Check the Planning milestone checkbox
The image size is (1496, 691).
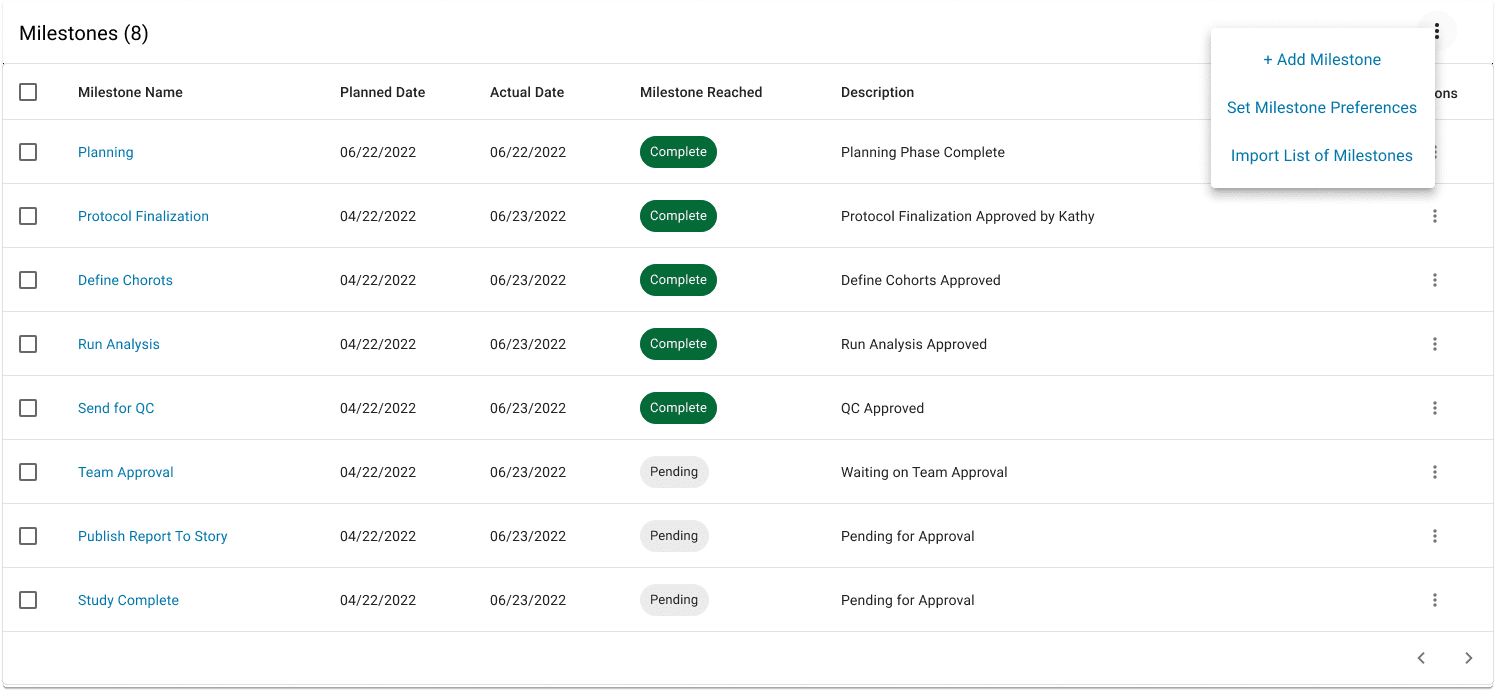click(28, 152)
